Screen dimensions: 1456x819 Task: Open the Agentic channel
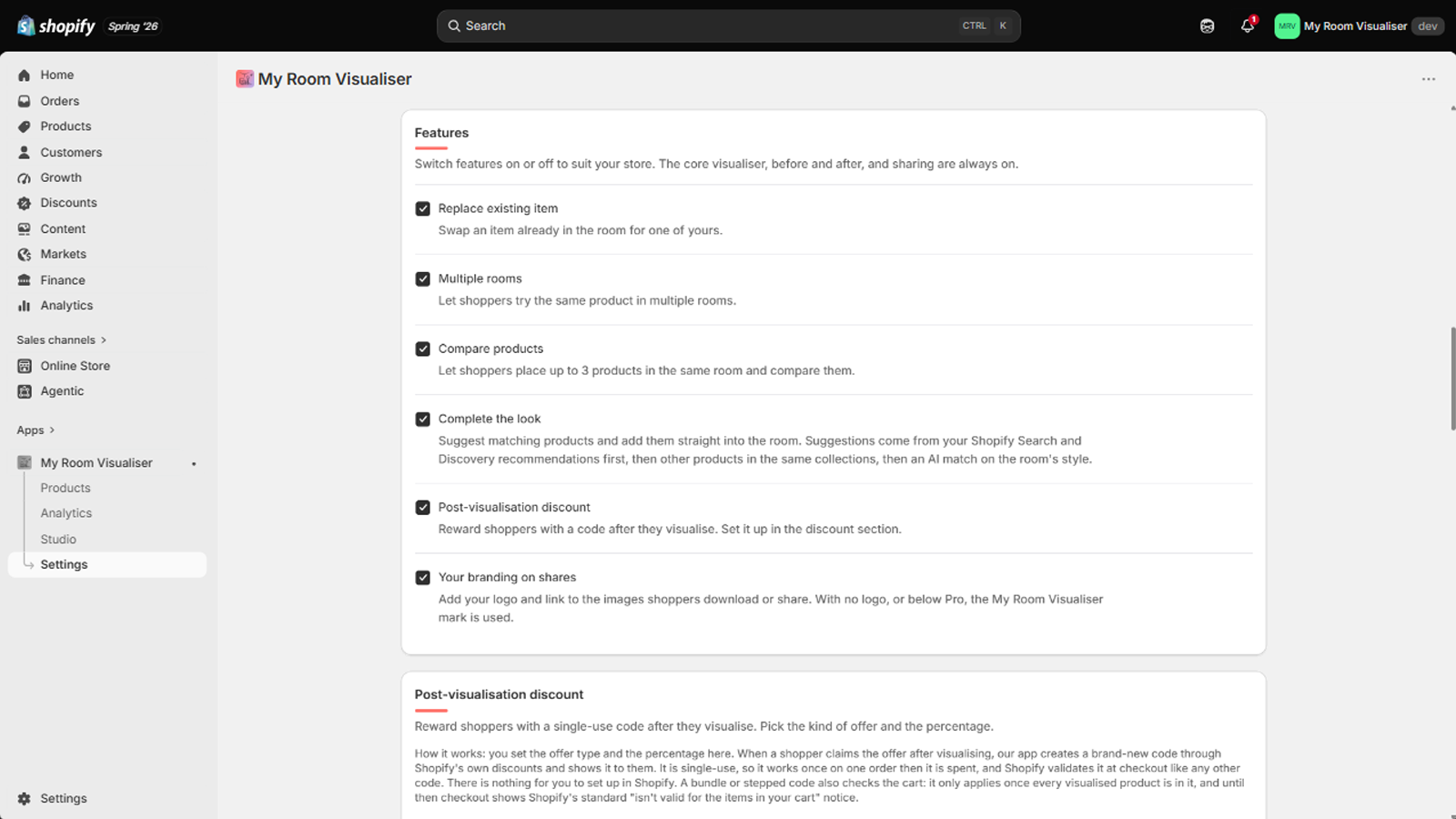coord(62,391)
